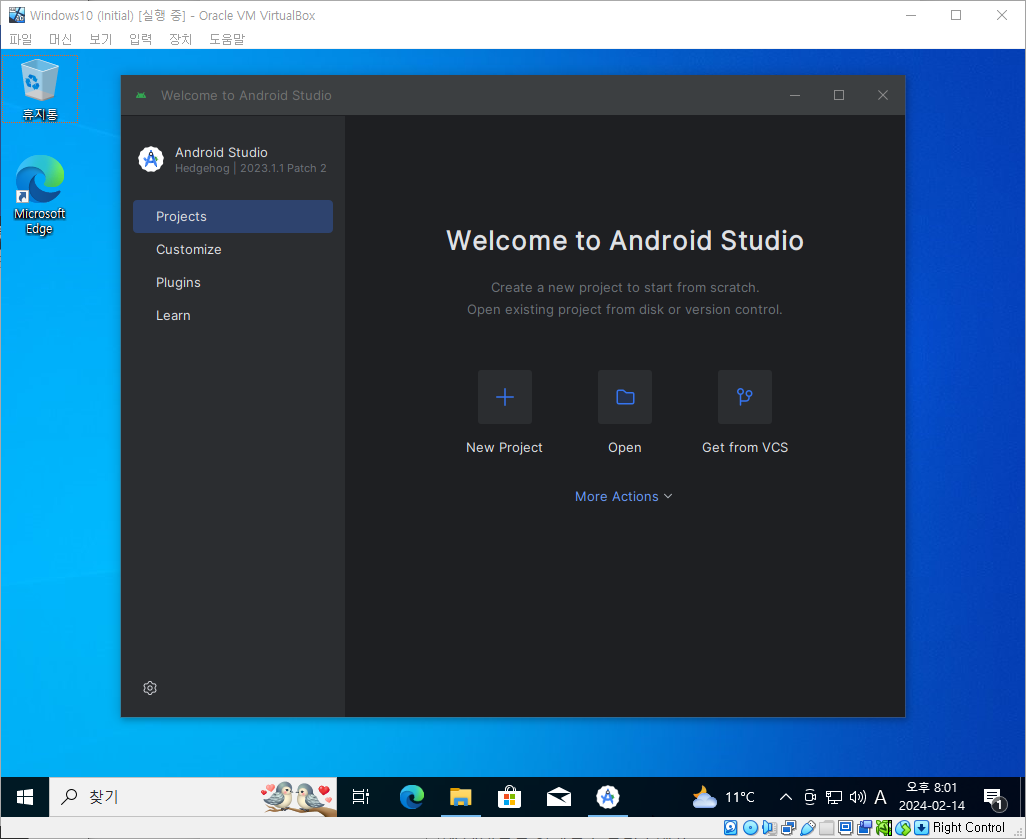Open the volume control in the tray
Image resolution: width=1026 pixels, height=839 pixels.
tap(857, 796)
